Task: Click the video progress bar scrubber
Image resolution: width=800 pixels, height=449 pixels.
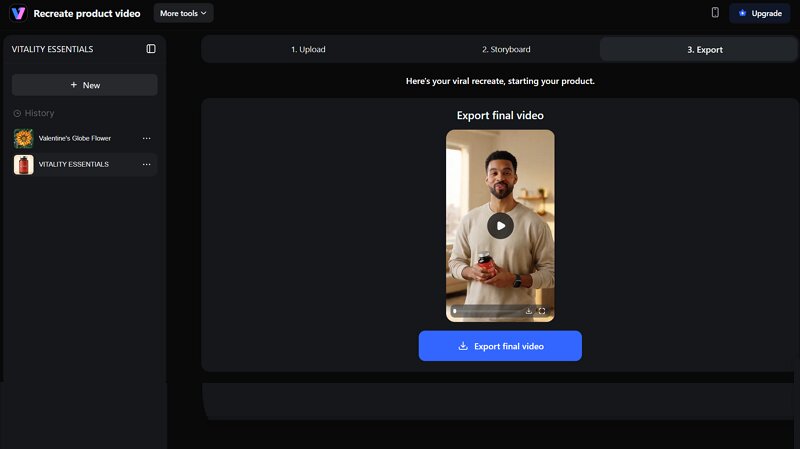Action: point(456,311)
